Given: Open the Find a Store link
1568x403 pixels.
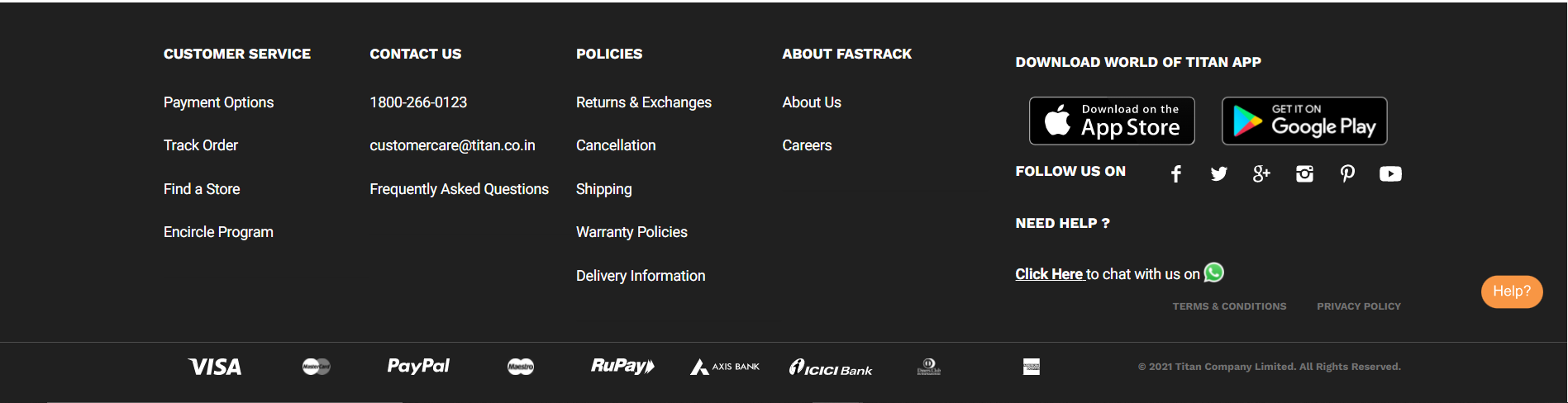Looking at the screenshot, I should point(202,189).
